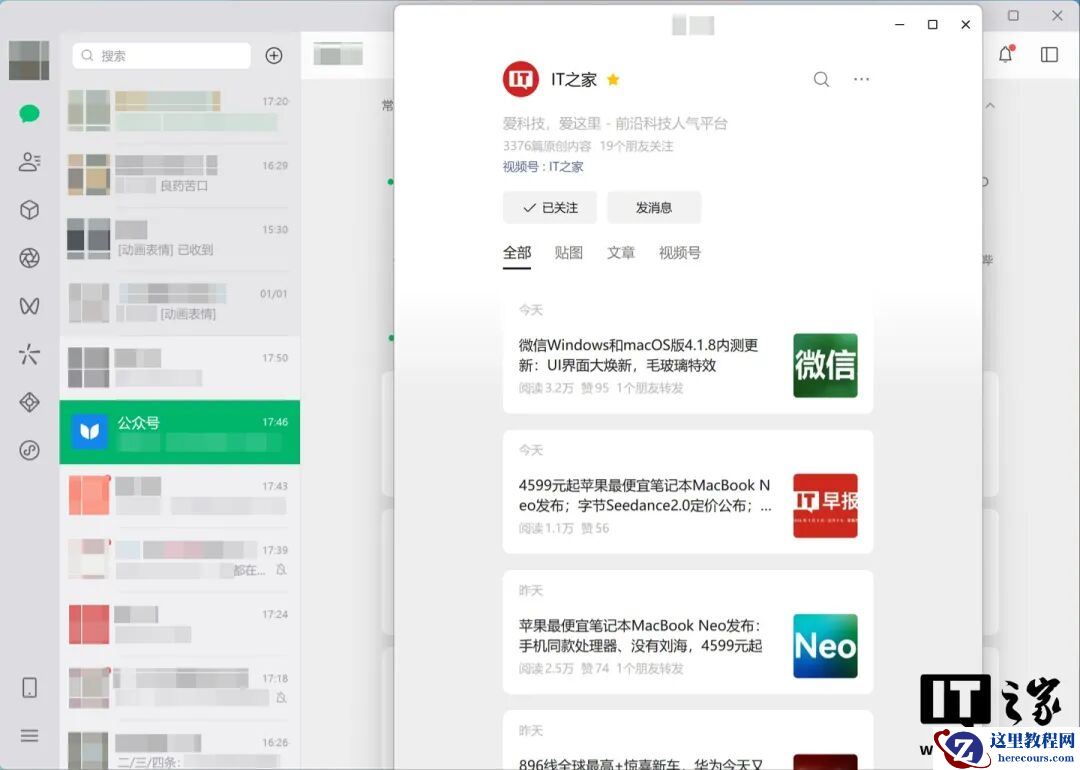Viewport: 1080px width, 770px height.
Task: Search within the IT之家 account
Action: coord(821,79)
